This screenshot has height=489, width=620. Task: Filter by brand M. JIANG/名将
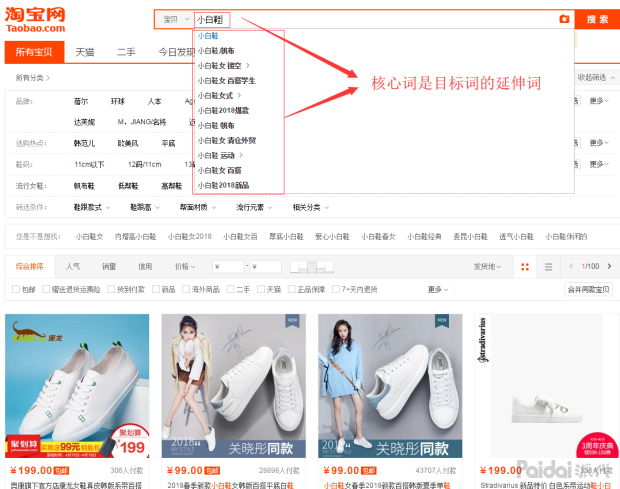tap(142, 122)
